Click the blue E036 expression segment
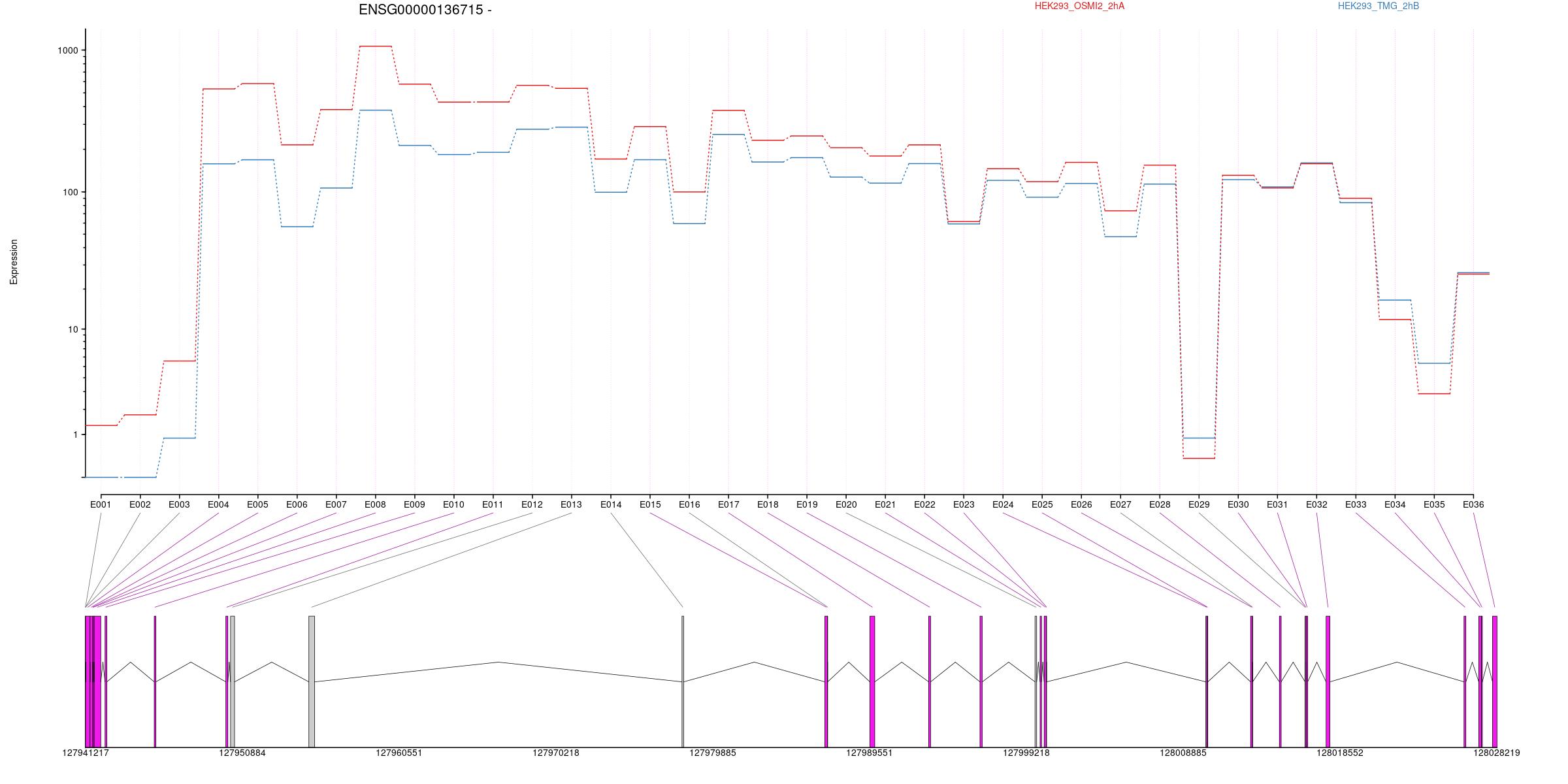This screenshot has width=1568, height=784. tap(1473, 272)
